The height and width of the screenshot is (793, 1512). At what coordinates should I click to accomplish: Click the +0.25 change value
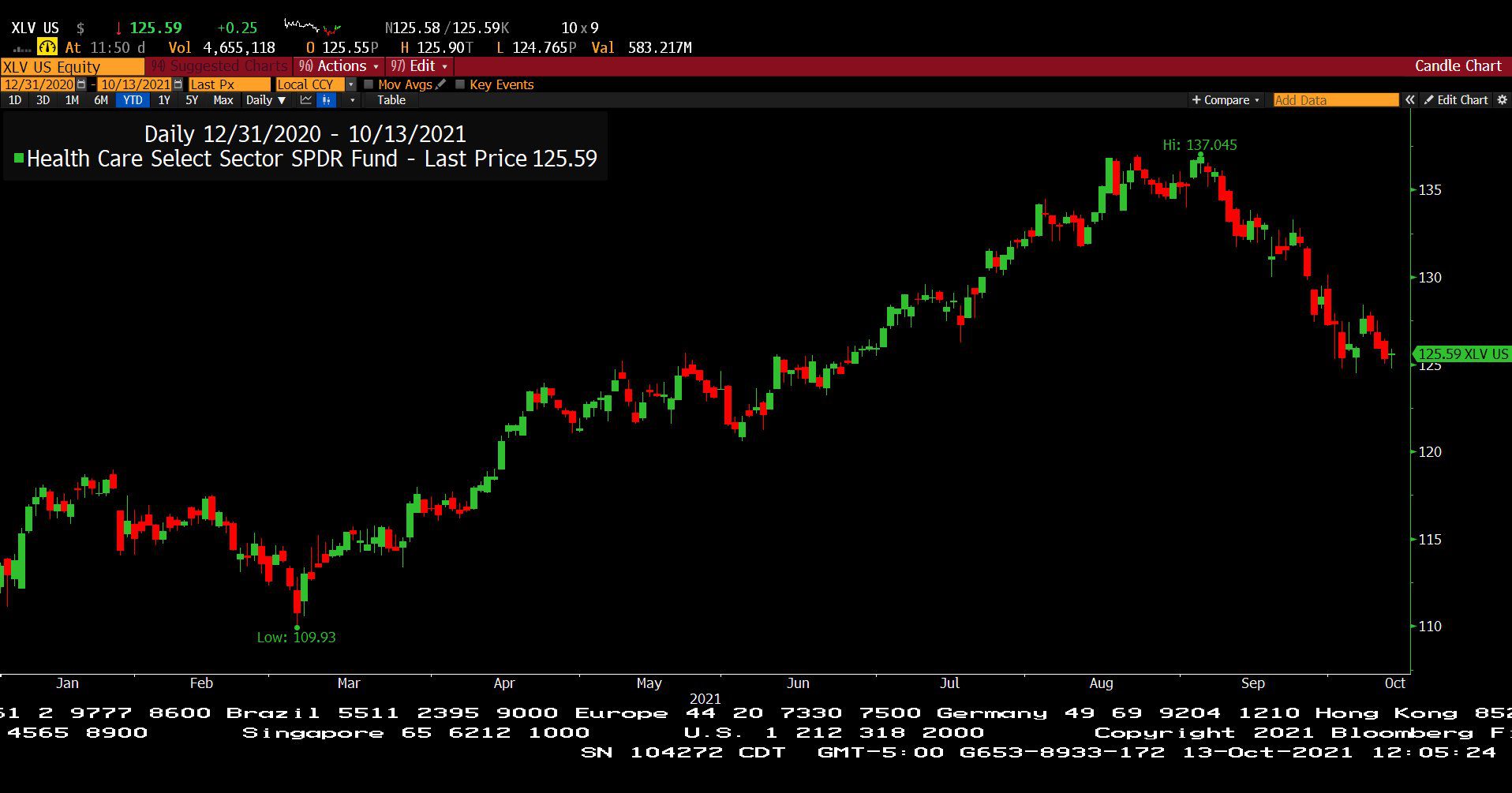238,28
